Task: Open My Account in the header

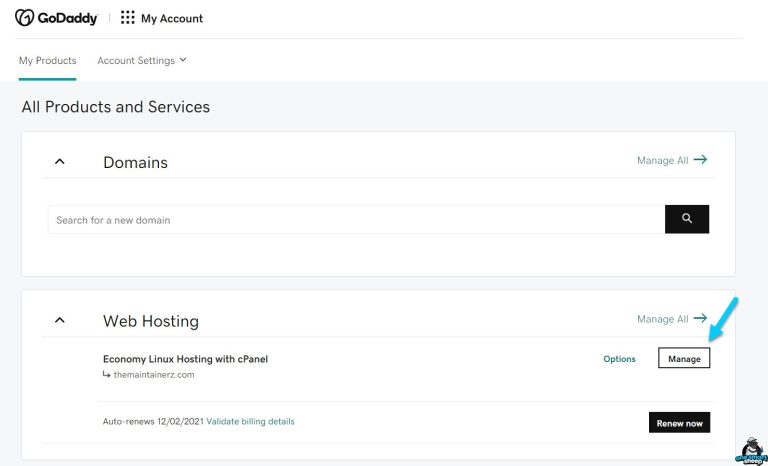Action: pos(171,18)
